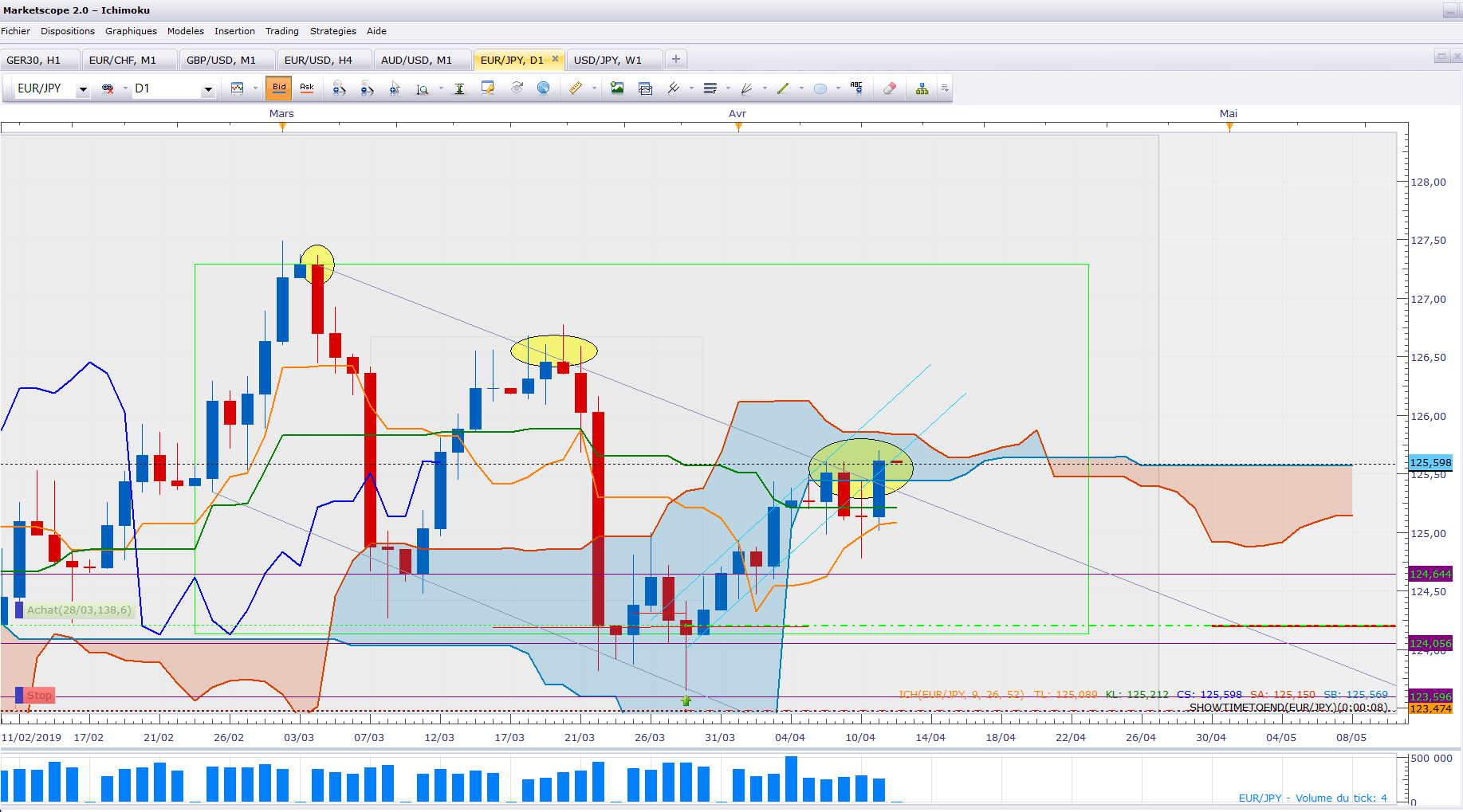Select the eraser tool icon
The width and height of the screenshot is (1463, 812).
(889, 88)
